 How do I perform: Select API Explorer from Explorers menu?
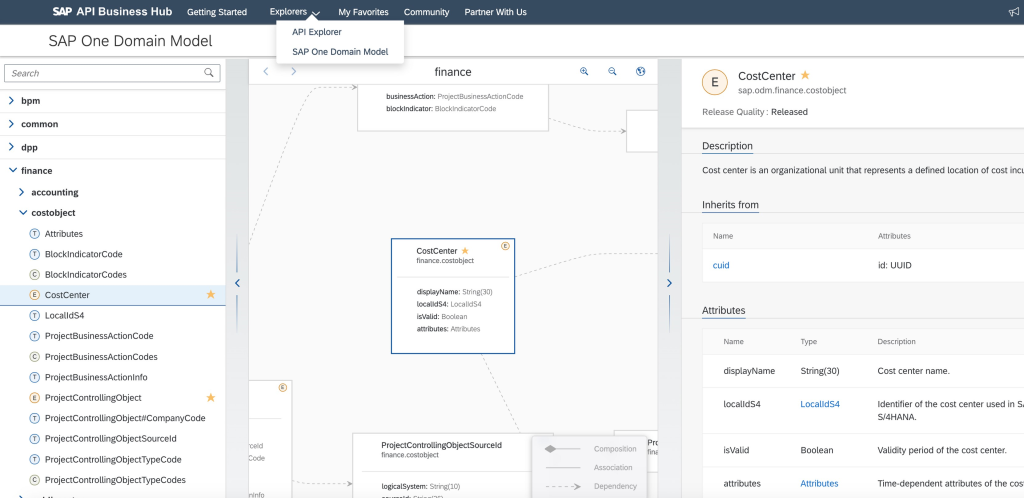point(316,32)
